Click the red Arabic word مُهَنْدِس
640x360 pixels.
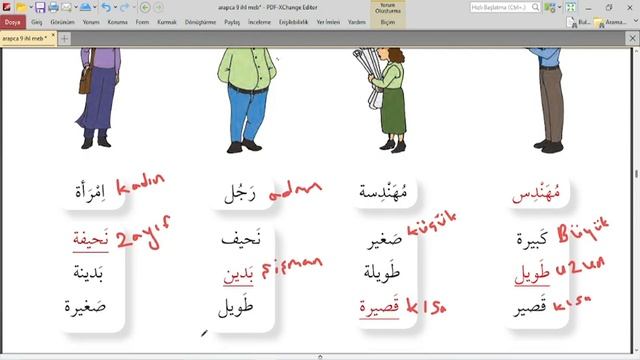click(x=536, y=192)
